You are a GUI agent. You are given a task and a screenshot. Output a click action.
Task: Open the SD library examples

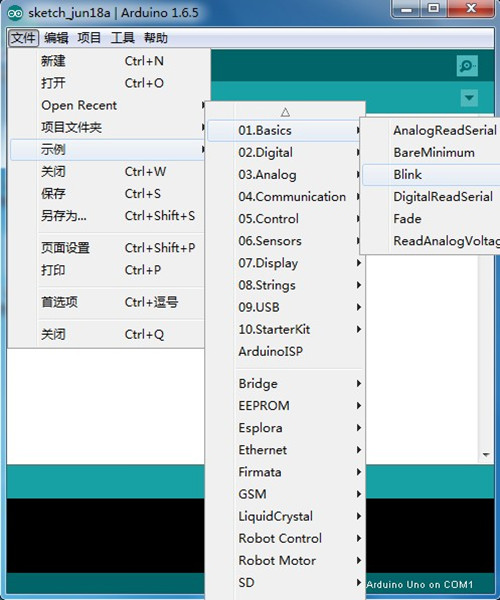285,583
